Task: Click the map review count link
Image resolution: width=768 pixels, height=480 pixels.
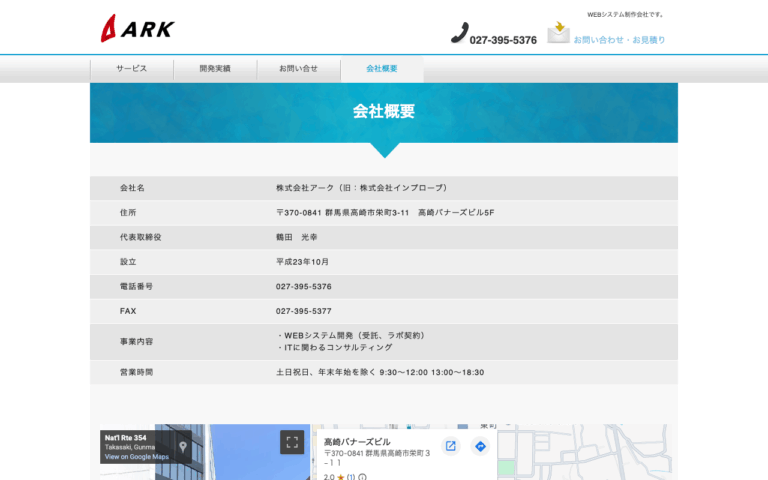Action: coord(351,477)
